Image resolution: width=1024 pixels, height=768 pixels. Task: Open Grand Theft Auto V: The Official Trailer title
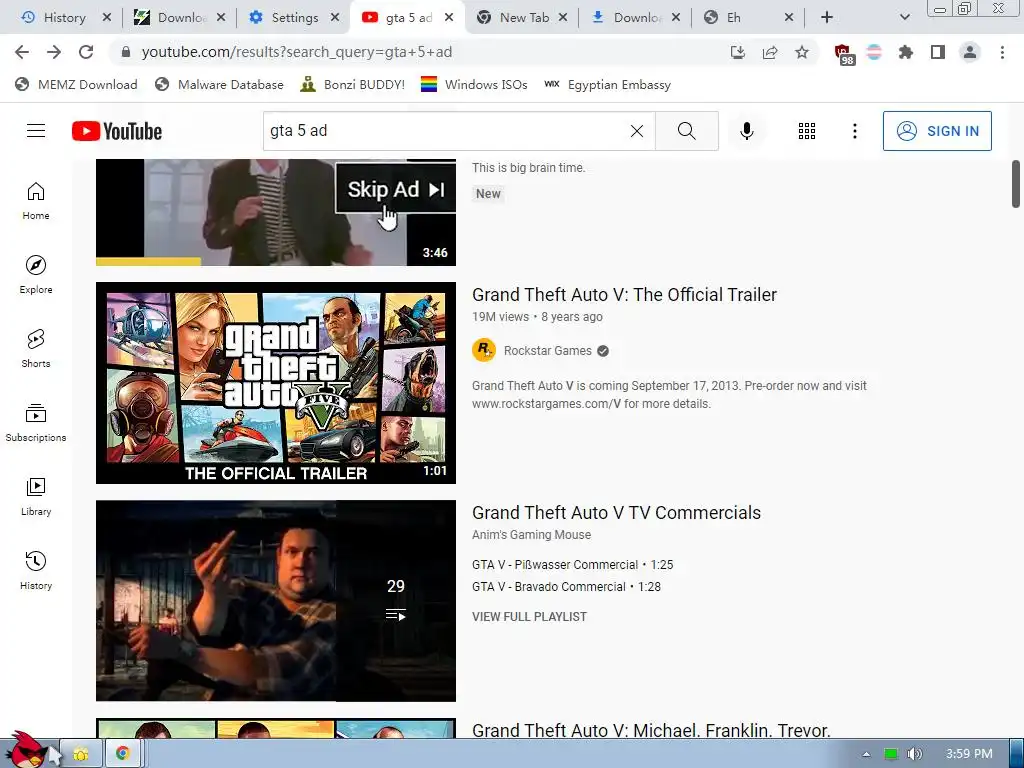[x=624, y=295]
